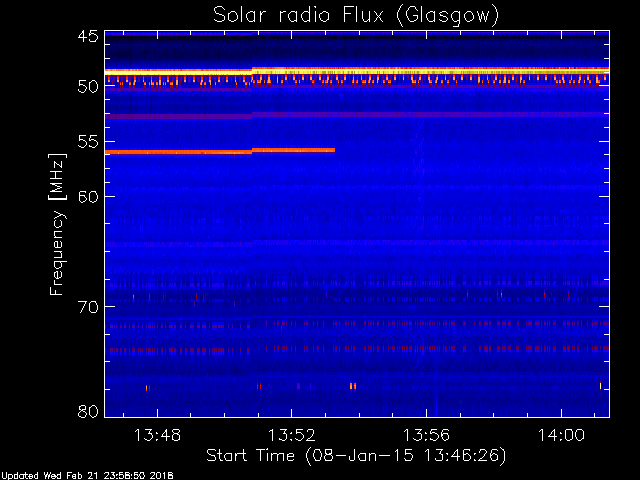Screen dimensions: 640x480
Task: Click the "Updated Wed Feb 21" timestamp text
Action: (x=87, y=476)
